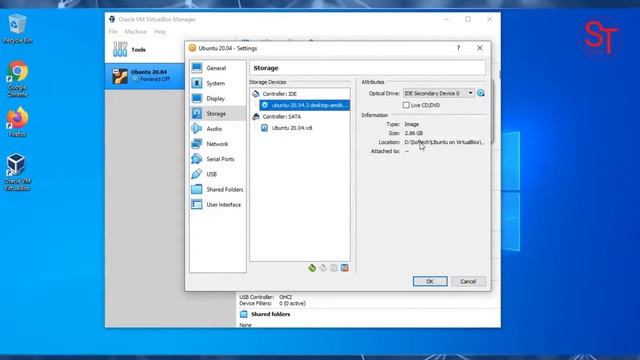Open Machine menu in VirtualBox Manager
Image resolution: width=640 pixels, height=360 pixels.
(136, 32)
